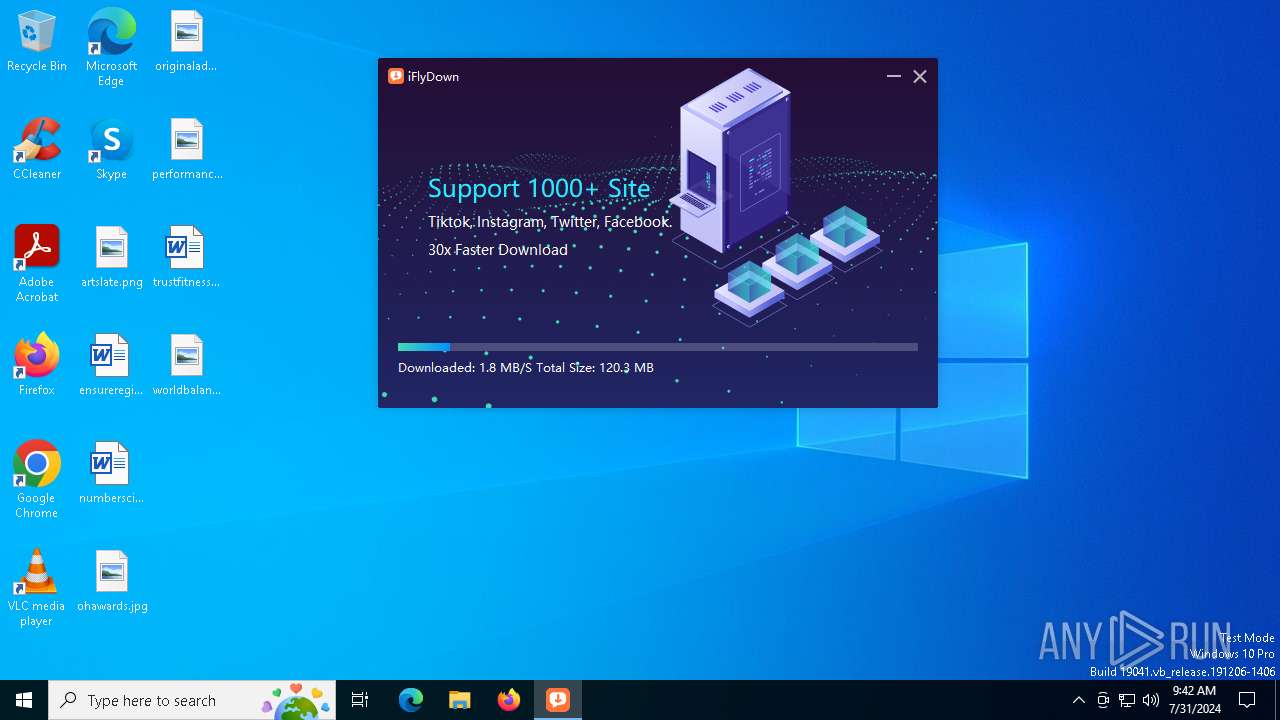Select the performanc file on the desktop
This screenshot has width=1280, height=720.
point(187,150)
